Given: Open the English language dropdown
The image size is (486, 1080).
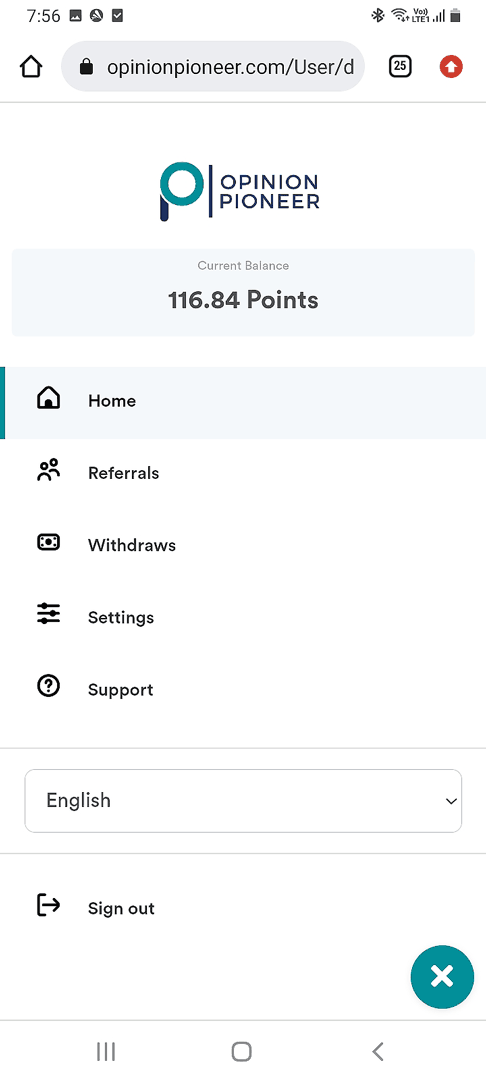Looking at the screenshot, I should 243,800.
